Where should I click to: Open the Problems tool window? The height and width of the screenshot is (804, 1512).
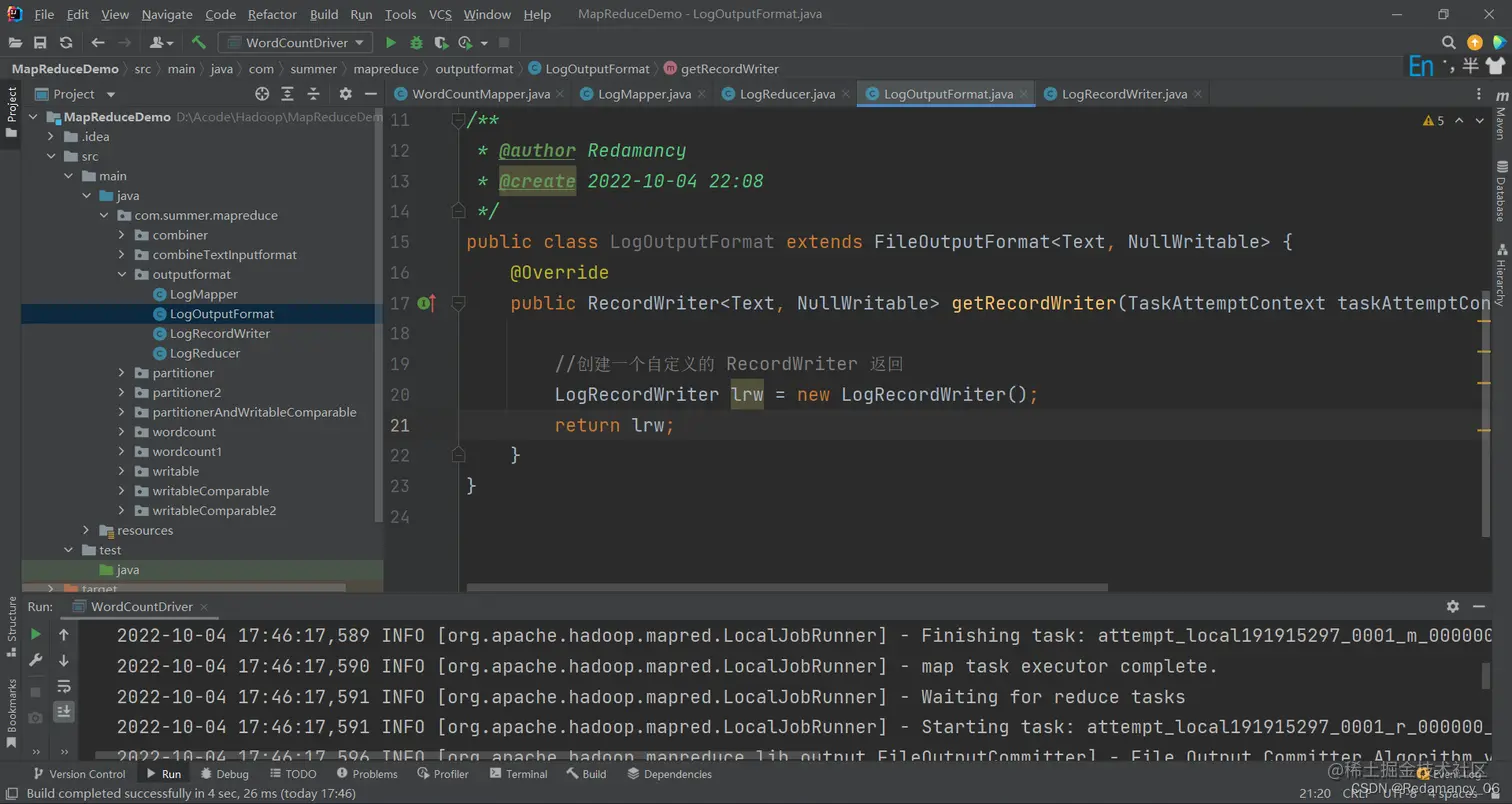click(367, 774)
